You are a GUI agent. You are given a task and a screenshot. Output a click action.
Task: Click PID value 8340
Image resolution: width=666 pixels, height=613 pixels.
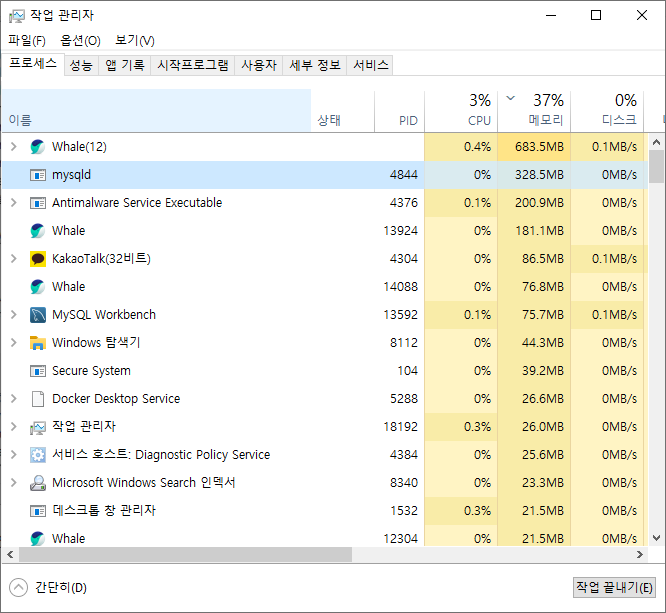[x=404, y=483]
